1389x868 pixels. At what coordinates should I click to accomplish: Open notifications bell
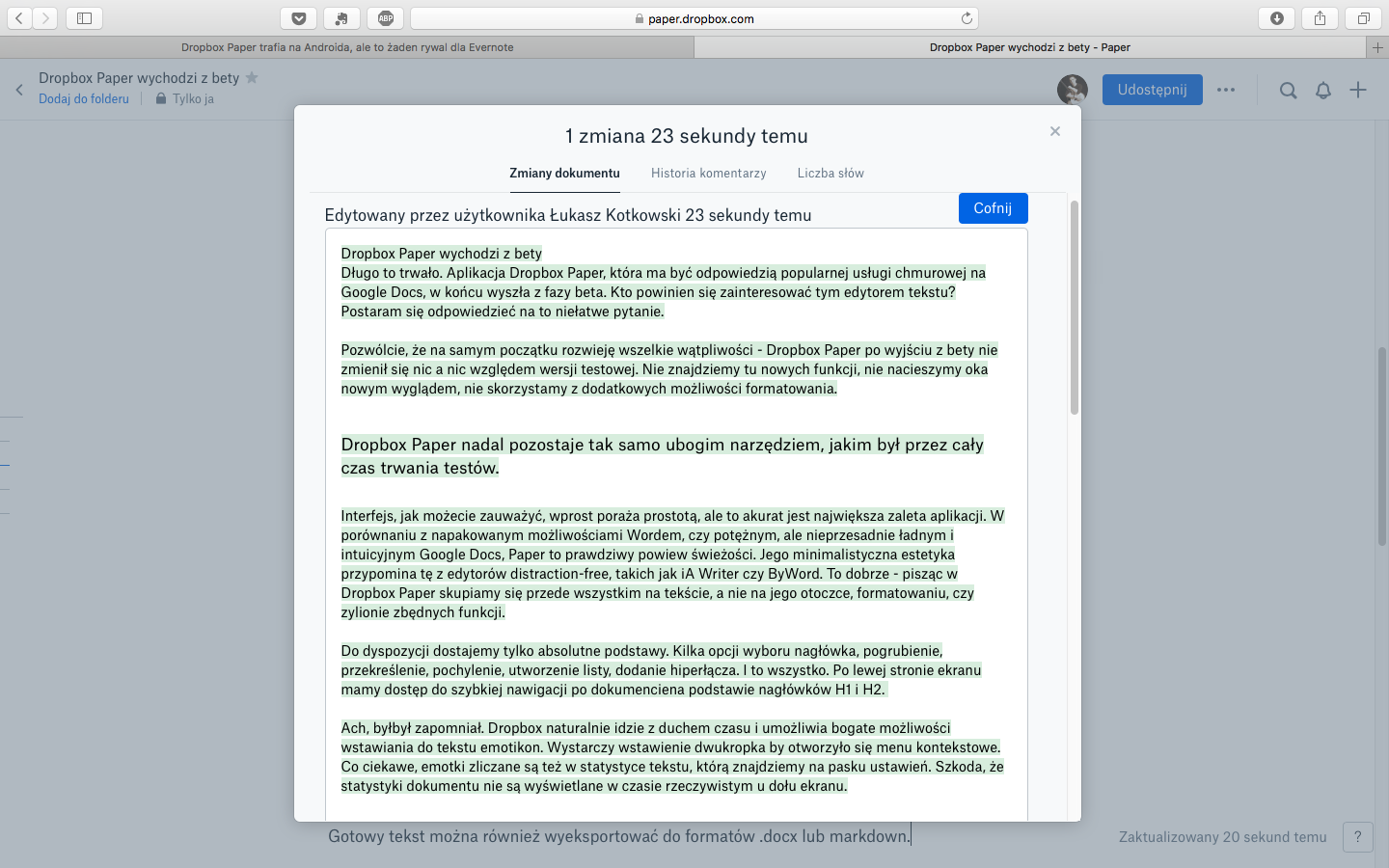point(1323,90)
